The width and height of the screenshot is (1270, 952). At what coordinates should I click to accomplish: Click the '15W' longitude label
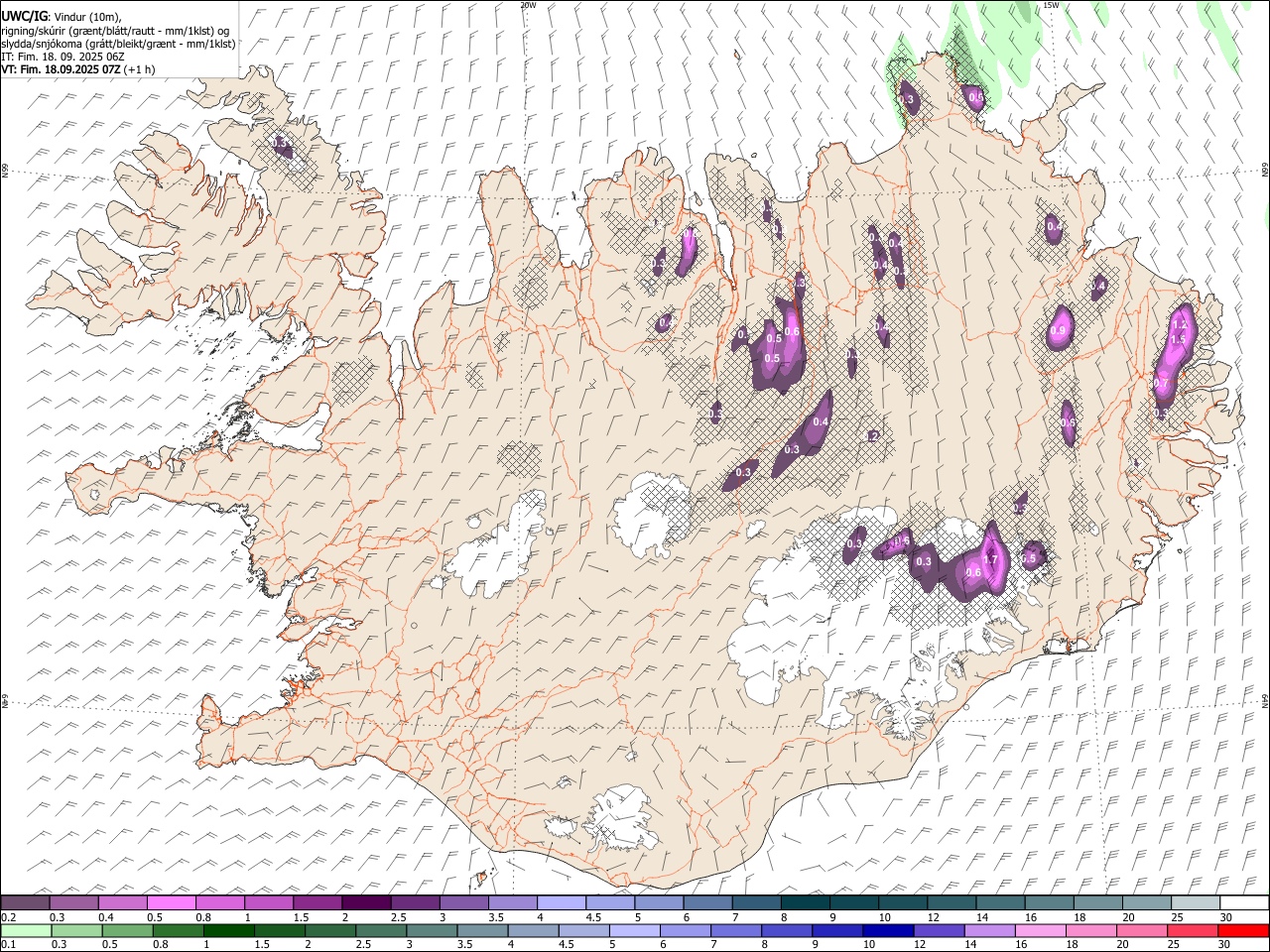pyautogui.click(x=1051, y=5)
